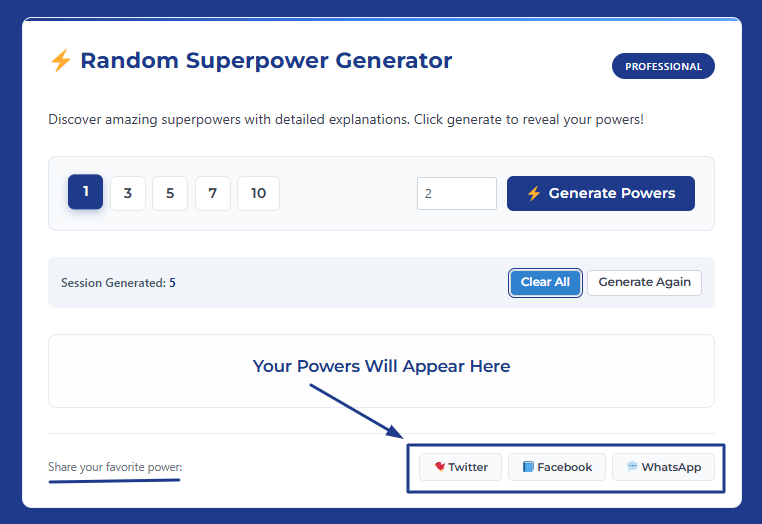Click the WhatsApp speech bubble icon
The image size is (762, 524).
(x=632, y=467)
